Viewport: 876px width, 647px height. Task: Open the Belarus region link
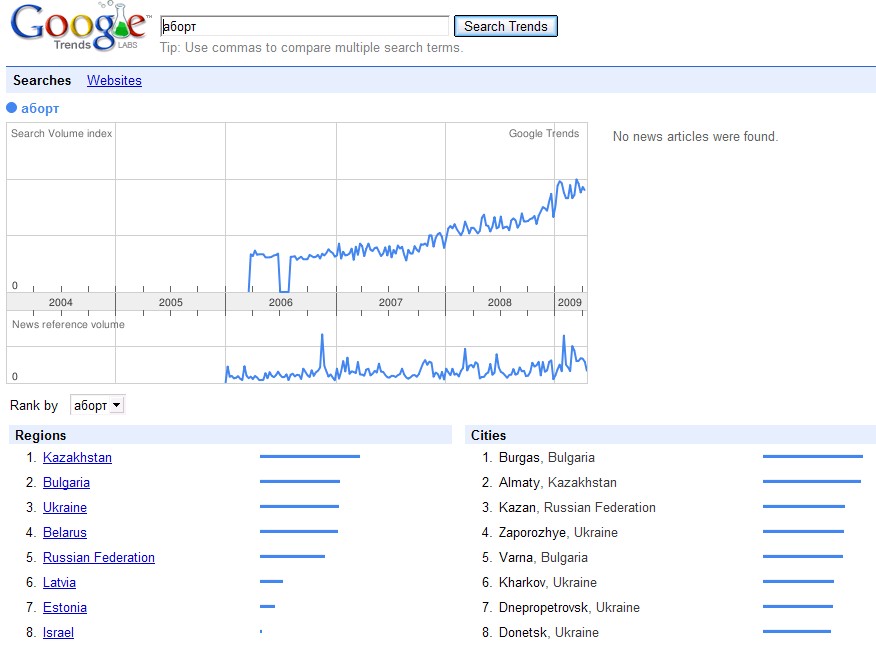(x=65, y=532)
